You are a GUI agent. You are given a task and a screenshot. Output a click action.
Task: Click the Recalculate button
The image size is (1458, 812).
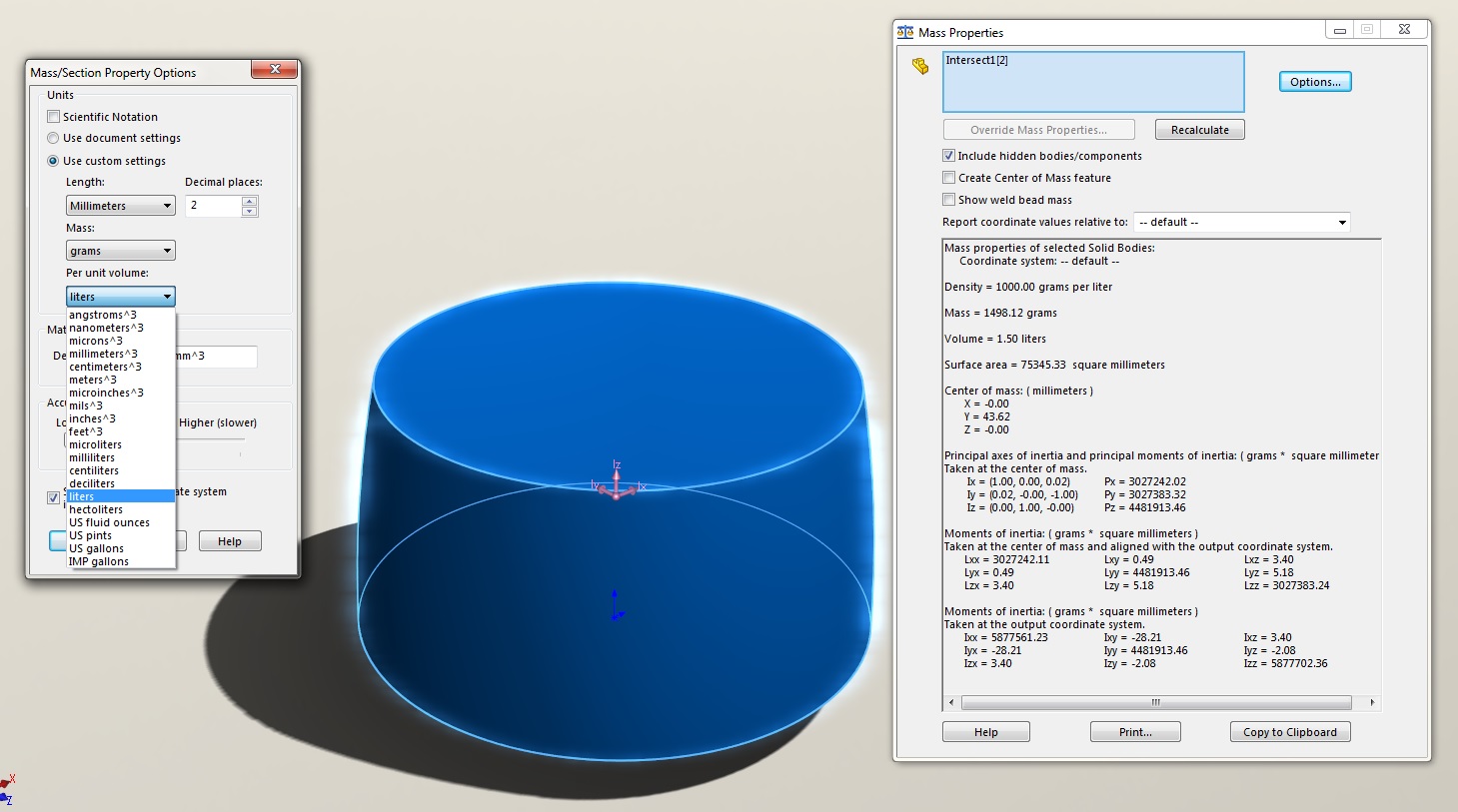1199,129
